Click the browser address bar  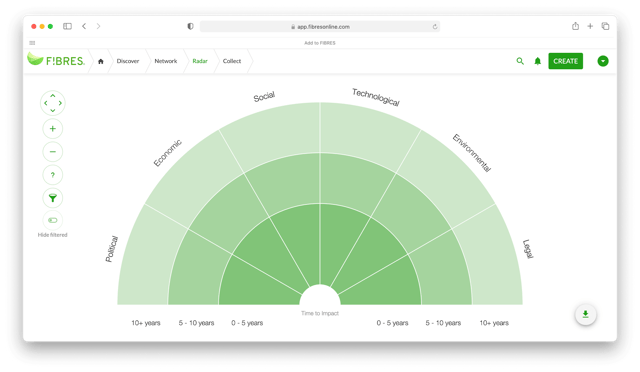pos(320,27)
